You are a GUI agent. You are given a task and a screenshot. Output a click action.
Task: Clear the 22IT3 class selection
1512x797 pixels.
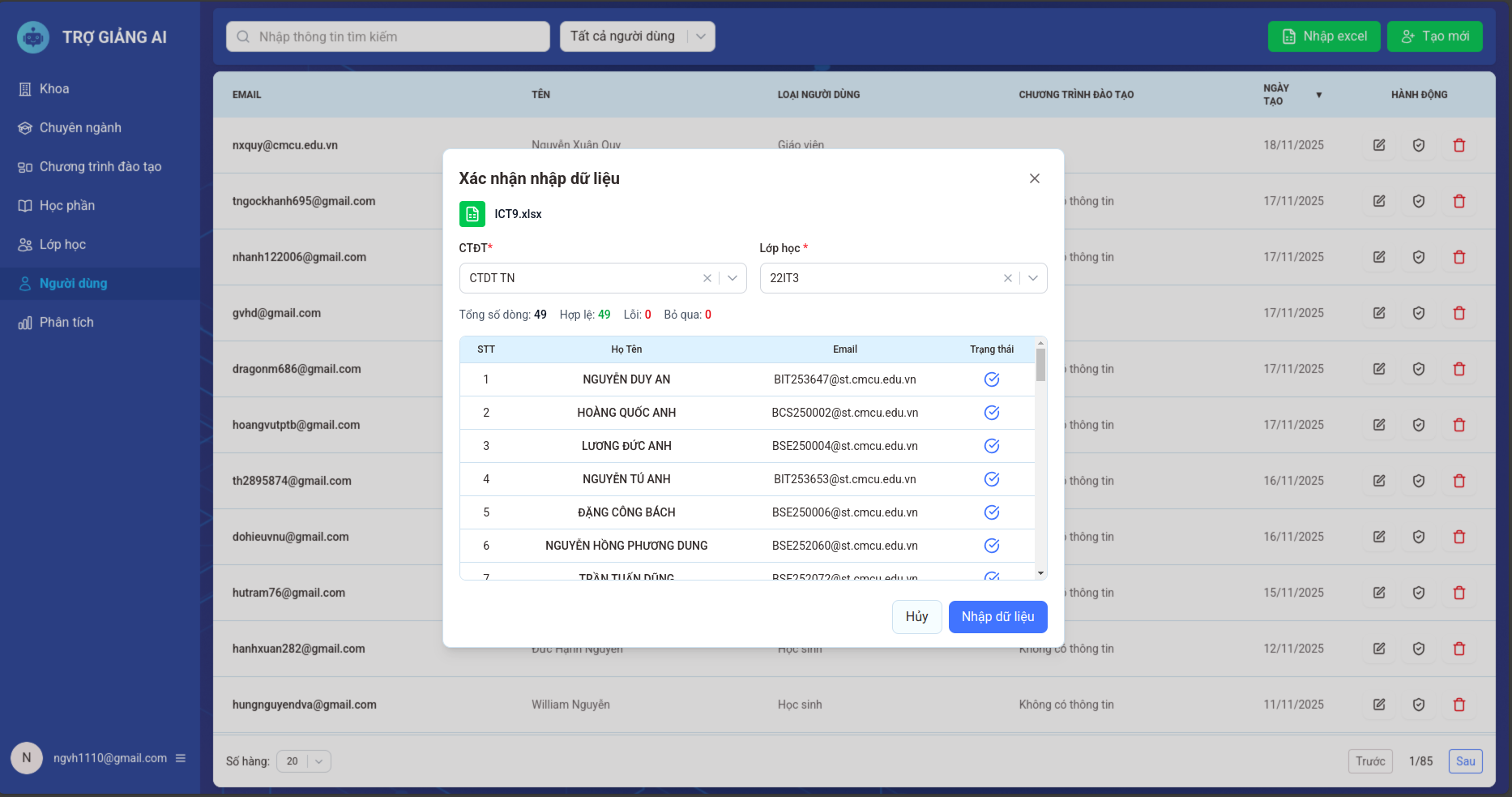pos(1008,278)
